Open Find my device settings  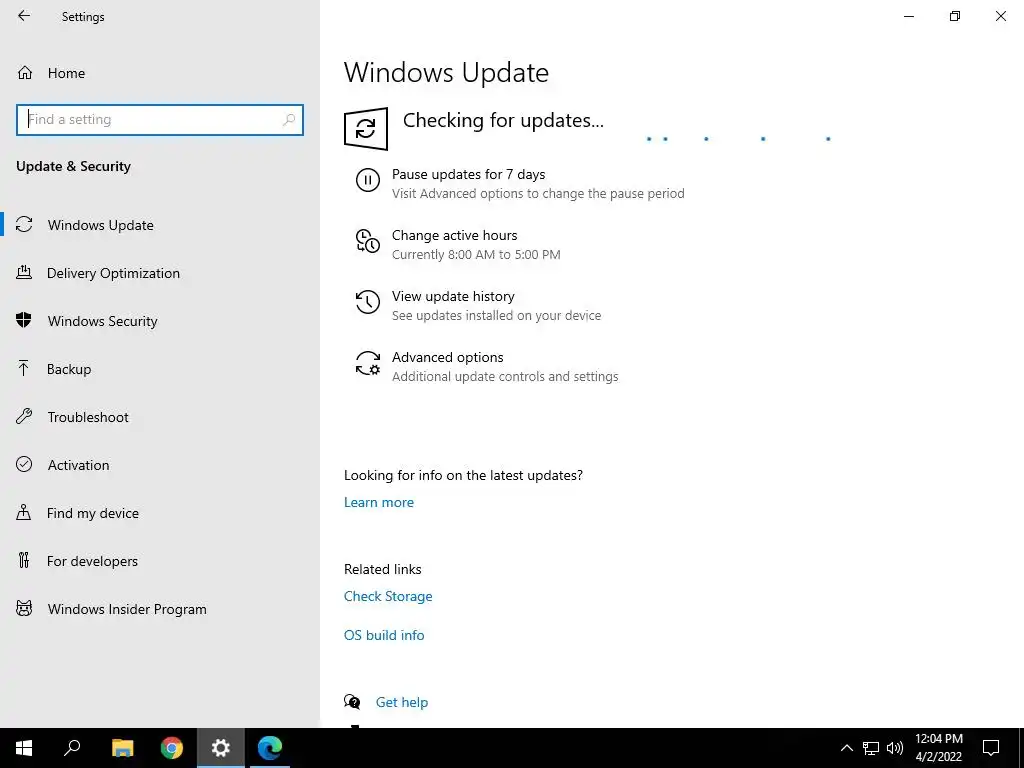click(160, 513)
